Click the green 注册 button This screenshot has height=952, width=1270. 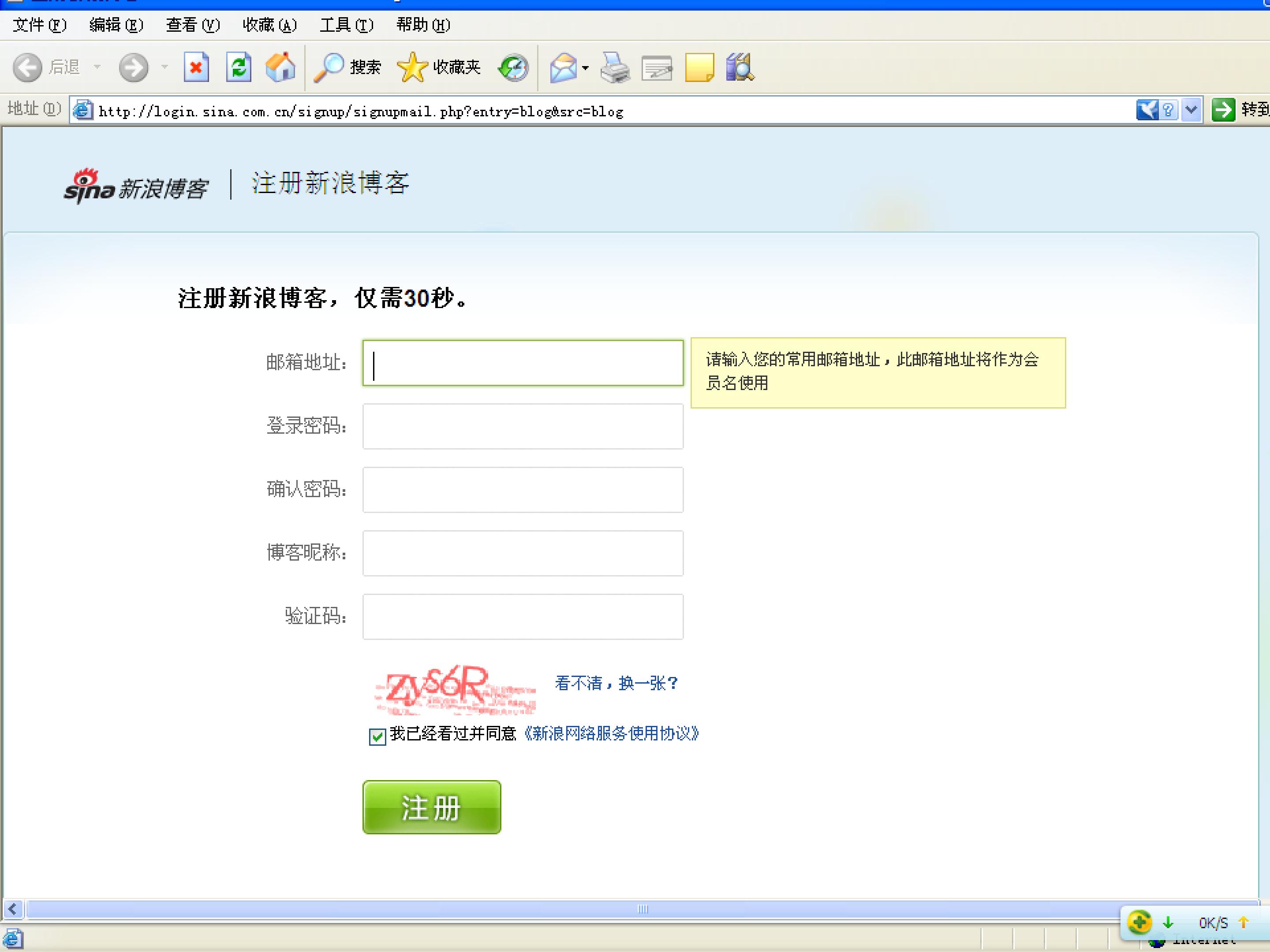click(432, 807)
